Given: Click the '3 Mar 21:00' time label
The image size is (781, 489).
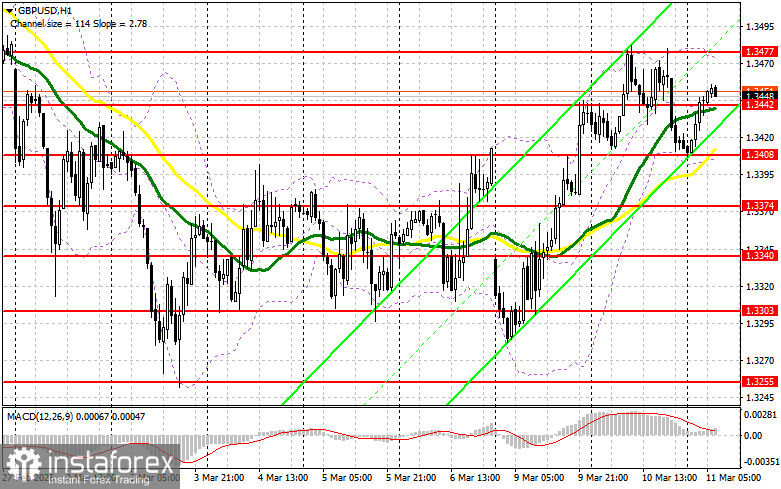Looking at the screenshot, I should pos(219,478).
